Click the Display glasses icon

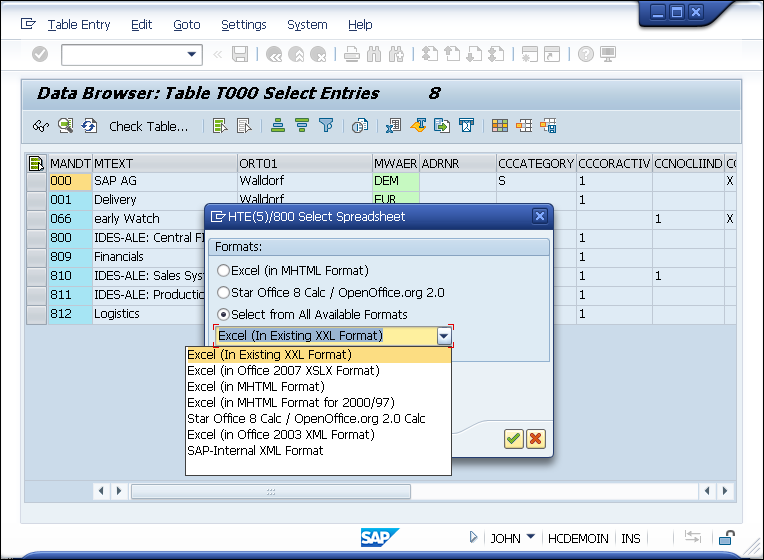coord(41,126)
